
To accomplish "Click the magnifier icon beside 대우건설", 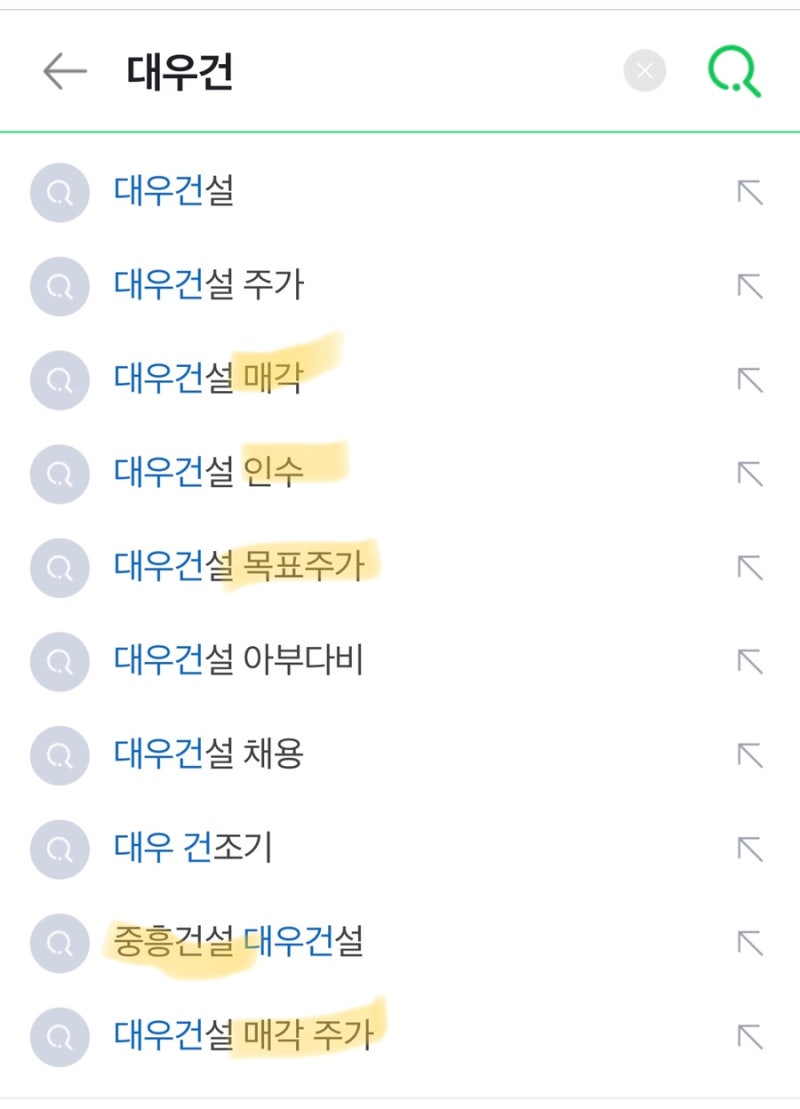I will [x=59, y=193].
